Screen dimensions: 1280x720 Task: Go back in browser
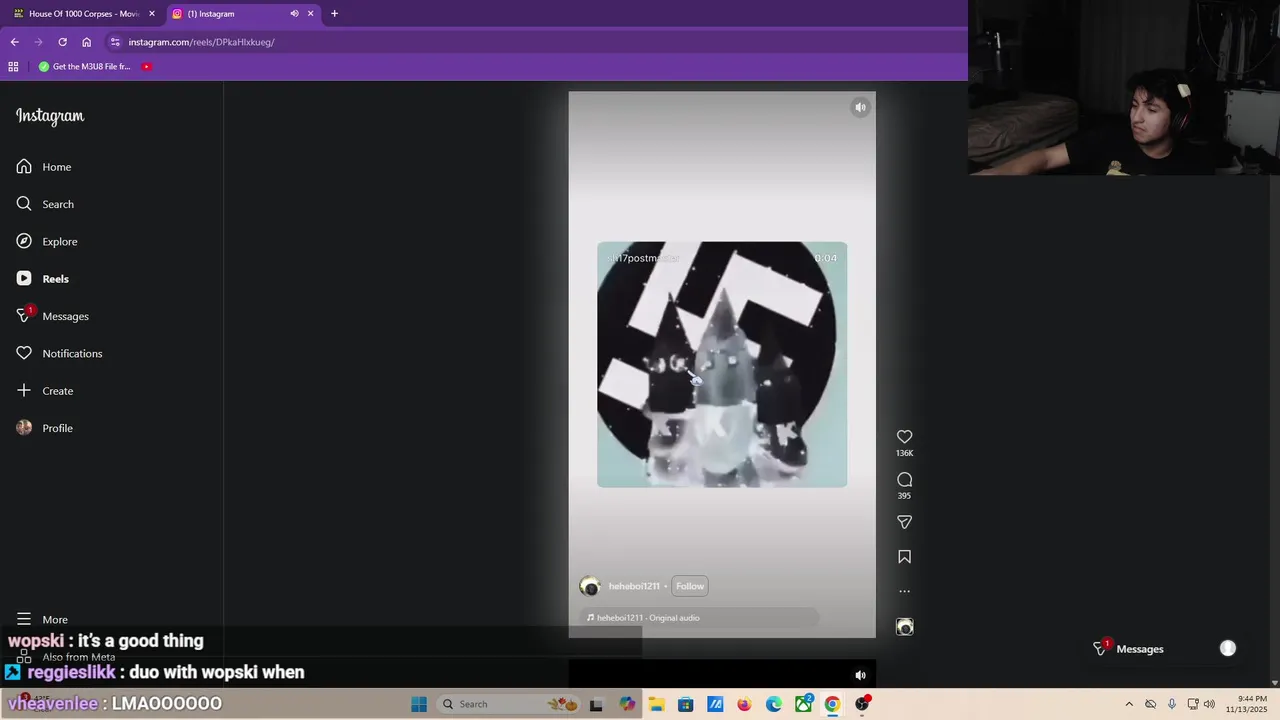14,42
